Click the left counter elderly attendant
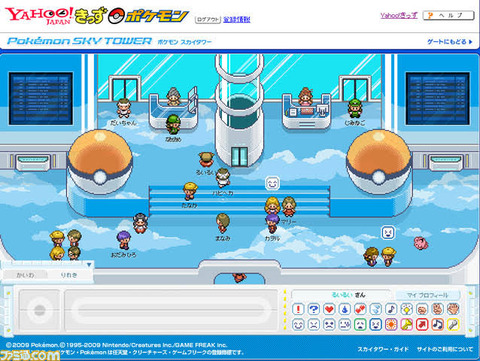 pyautogui.click(x=173, y=96)
